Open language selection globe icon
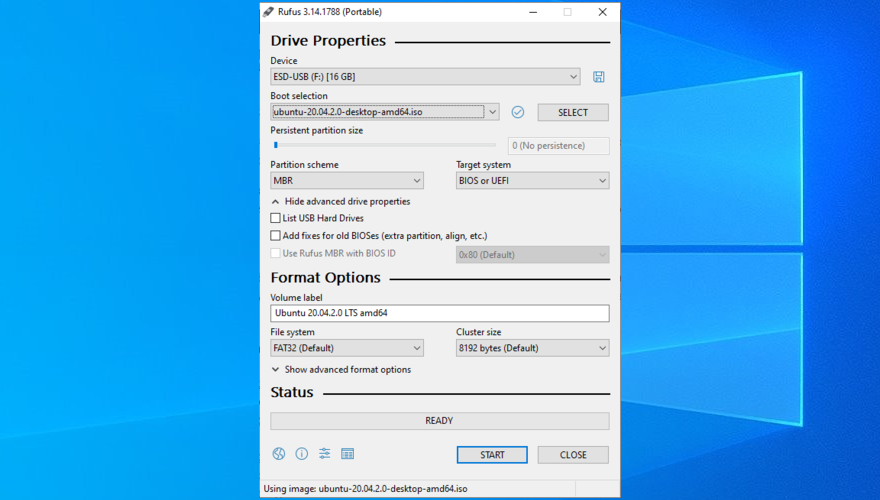Image resolution: width=880 pixels, height=500 pixels. click(279, 454)
